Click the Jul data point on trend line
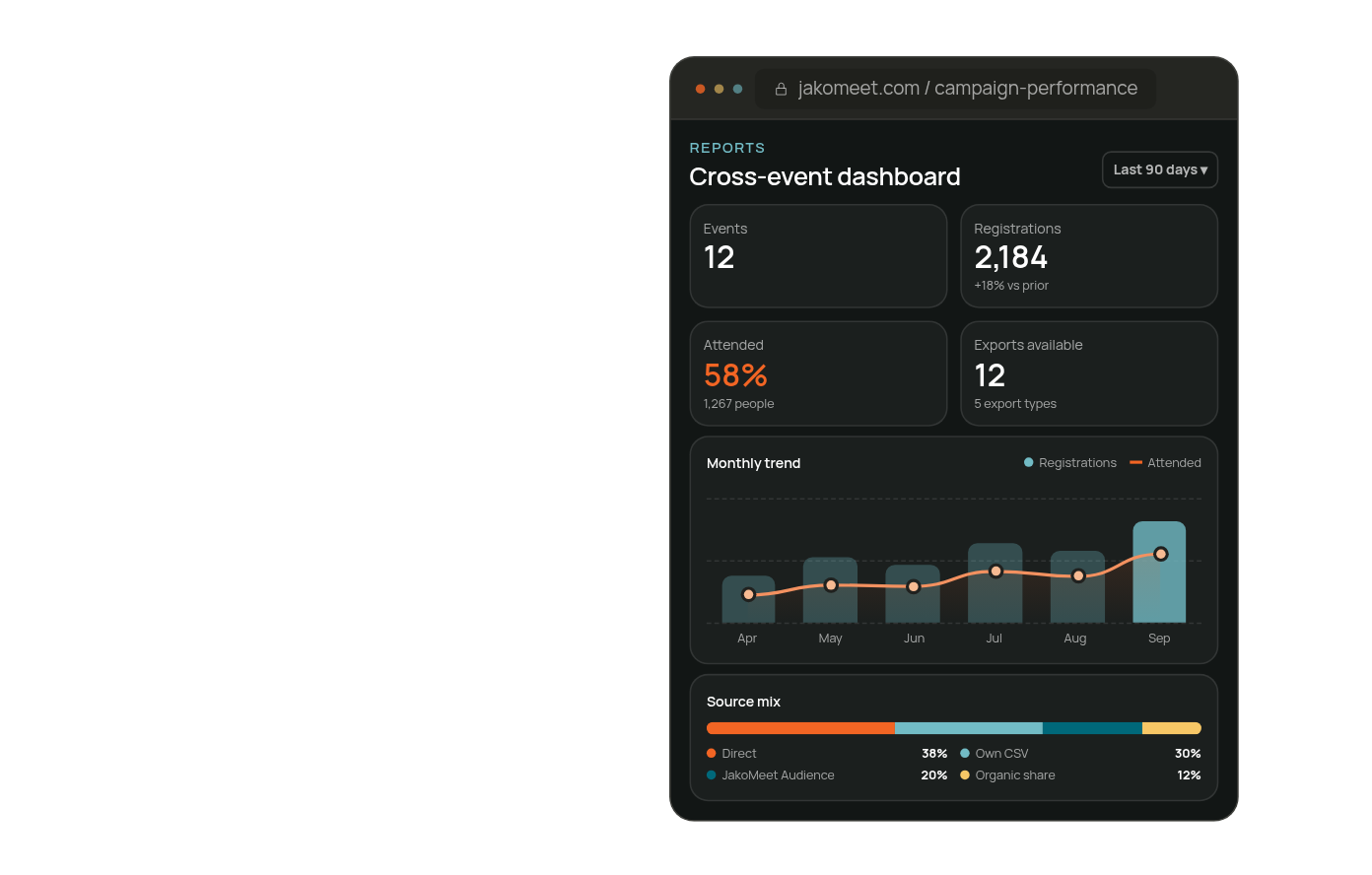1372x875 pixels. click(995, 571)
